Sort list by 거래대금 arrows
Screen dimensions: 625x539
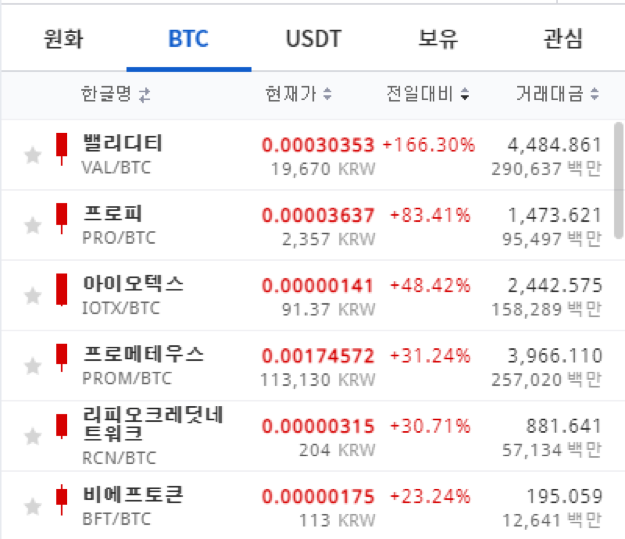[594, 94]
